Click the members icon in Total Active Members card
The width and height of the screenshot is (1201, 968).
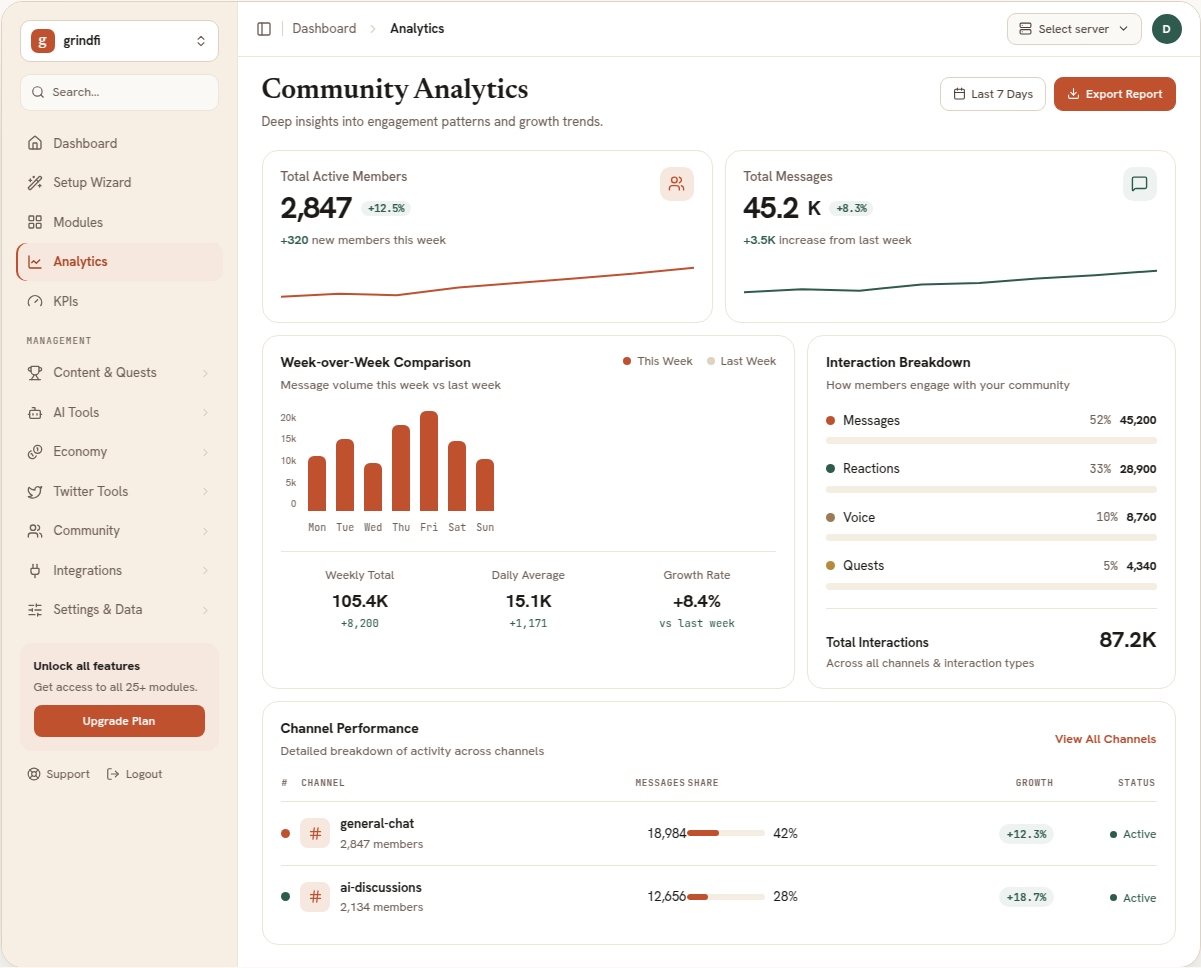click(677, 184)
